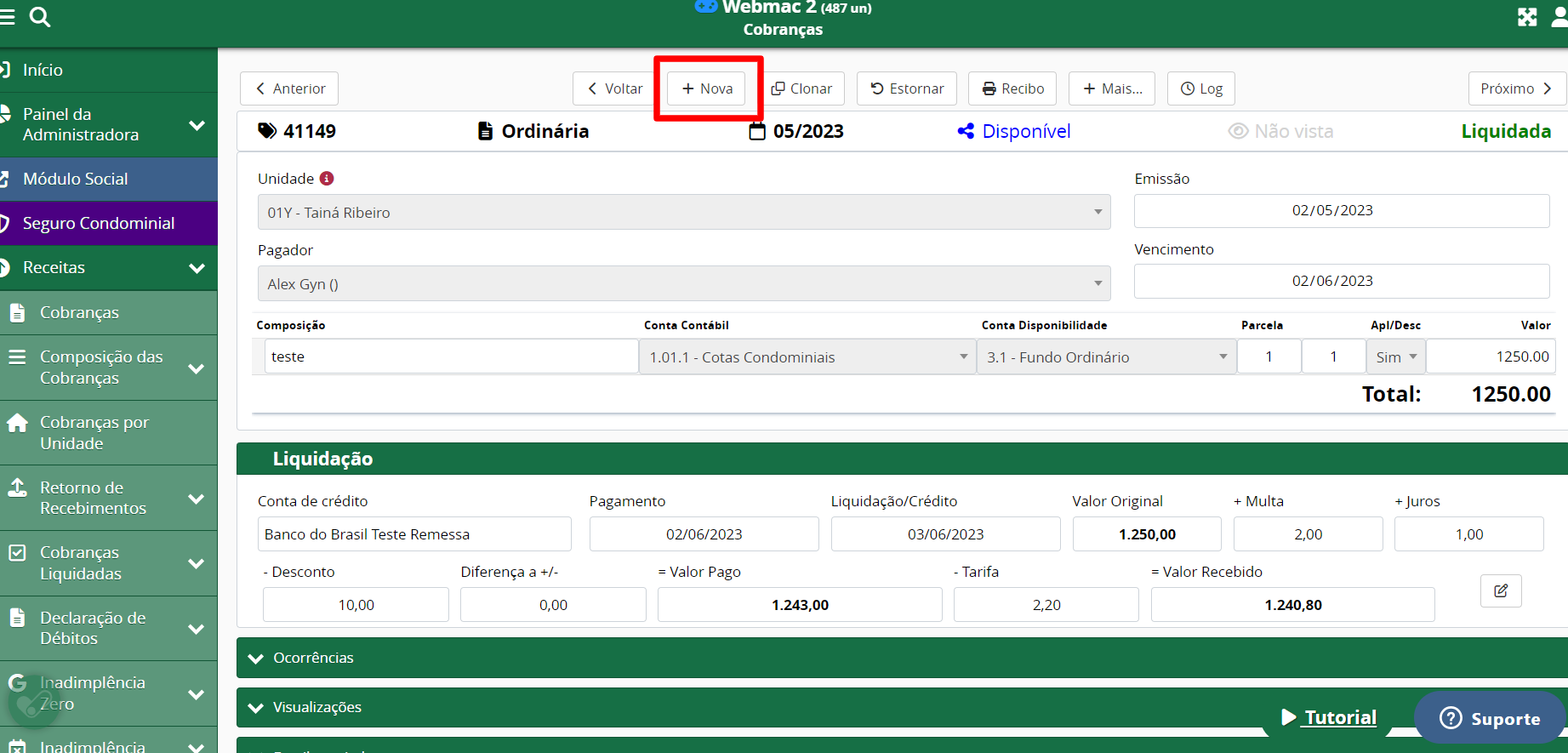Screen dimensions: 1568x753
Task: Click the Disponível share icon
Action: click(x=966, y=131)
